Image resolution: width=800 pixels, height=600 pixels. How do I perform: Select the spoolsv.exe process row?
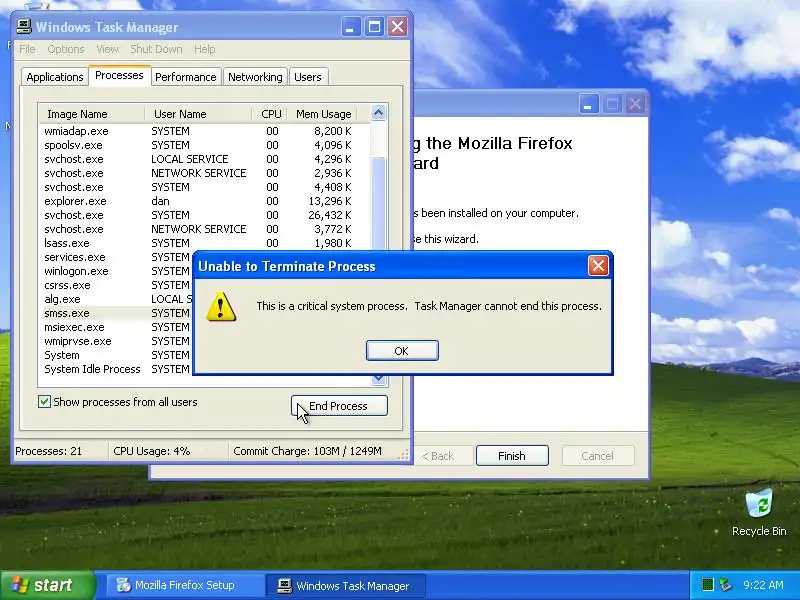tap(204, 145)
